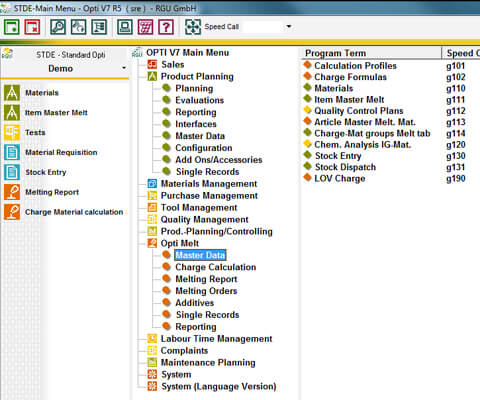Screen dimensions: 480x400
Task: Select Melting Orders tree item
Action: click(x=206, y=291)
